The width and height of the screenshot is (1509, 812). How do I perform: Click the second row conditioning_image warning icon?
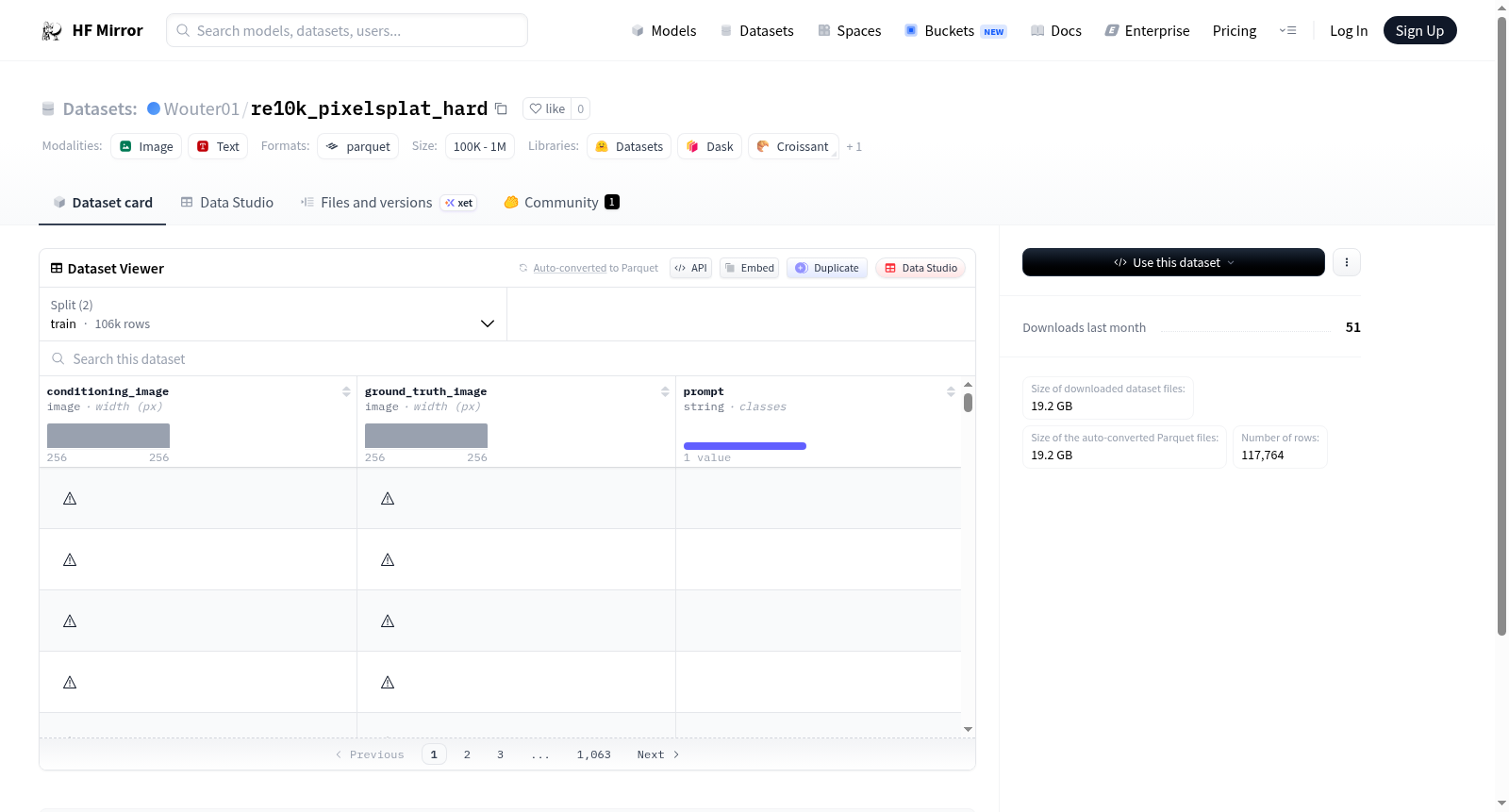tap(70, 559)
